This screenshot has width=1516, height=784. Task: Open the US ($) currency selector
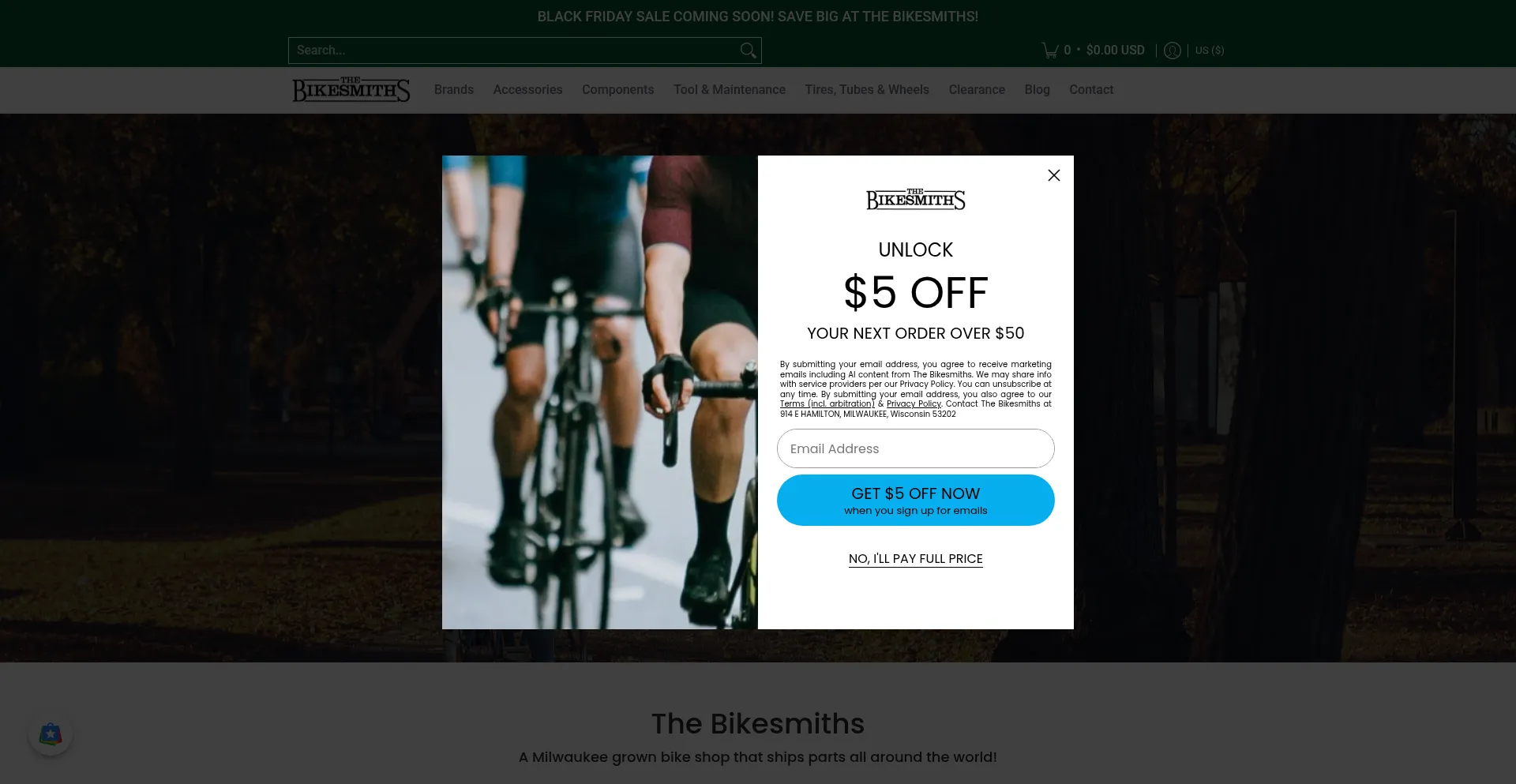1210,51
